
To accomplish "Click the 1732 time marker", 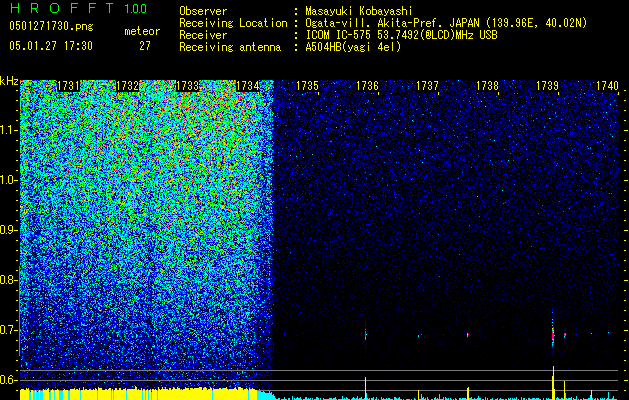I will pyautogui.click(x=128, y=86).
